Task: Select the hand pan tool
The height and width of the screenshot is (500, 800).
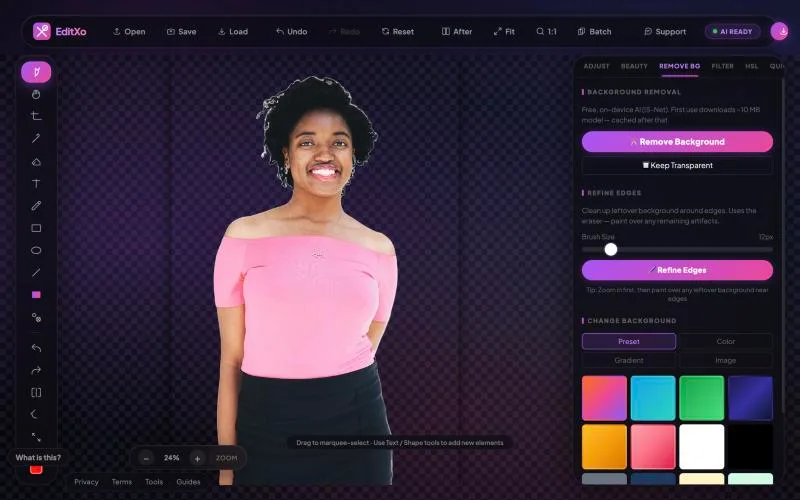Action: coord(36,94)
